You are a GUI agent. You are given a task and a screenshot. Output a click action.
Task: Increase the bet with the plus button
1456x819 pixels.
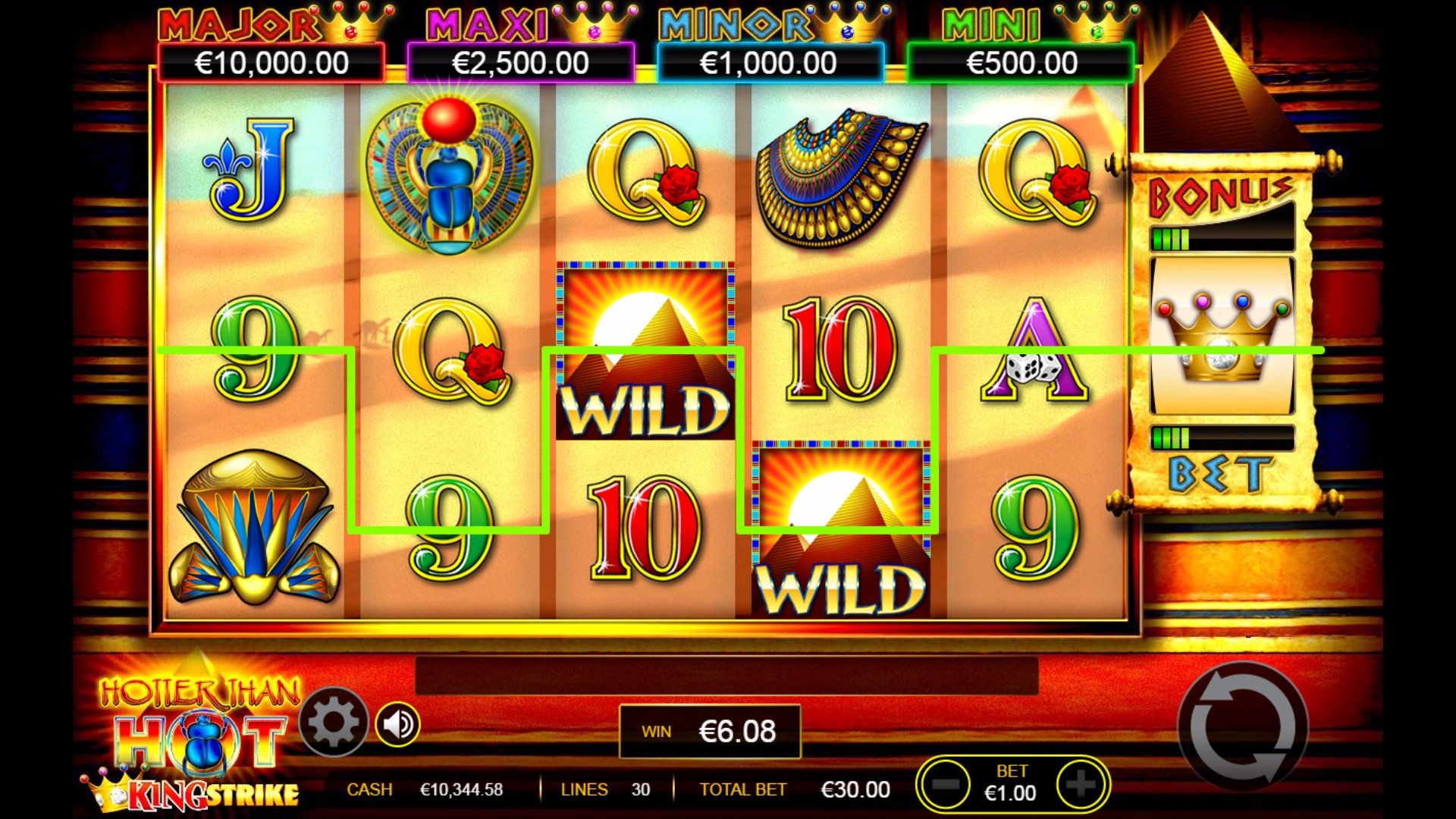[1081, 784]
